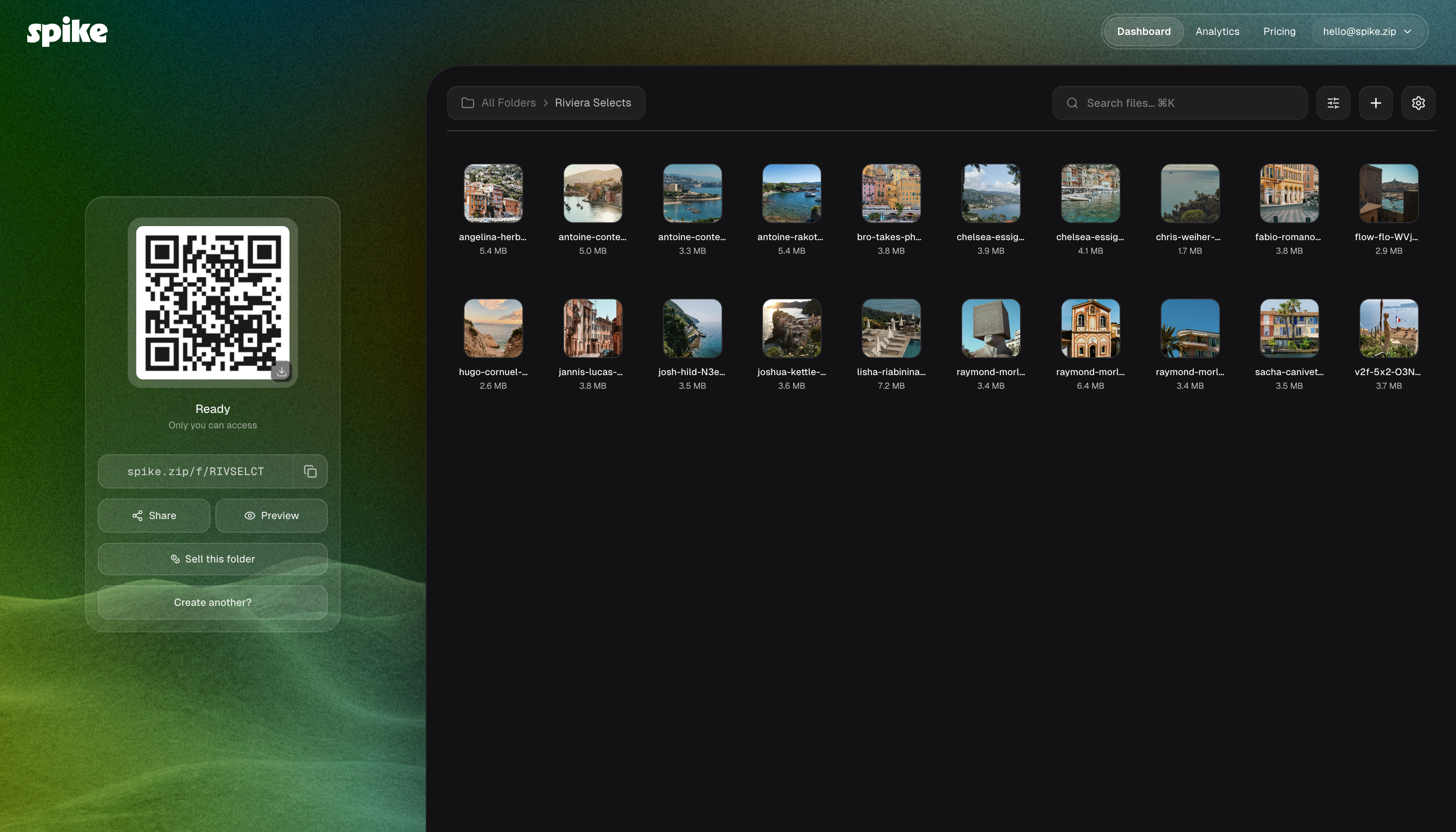Switch to the Dashboard tab
The height and width of the screenshot is (832, 1456).
coord(1144,32)
